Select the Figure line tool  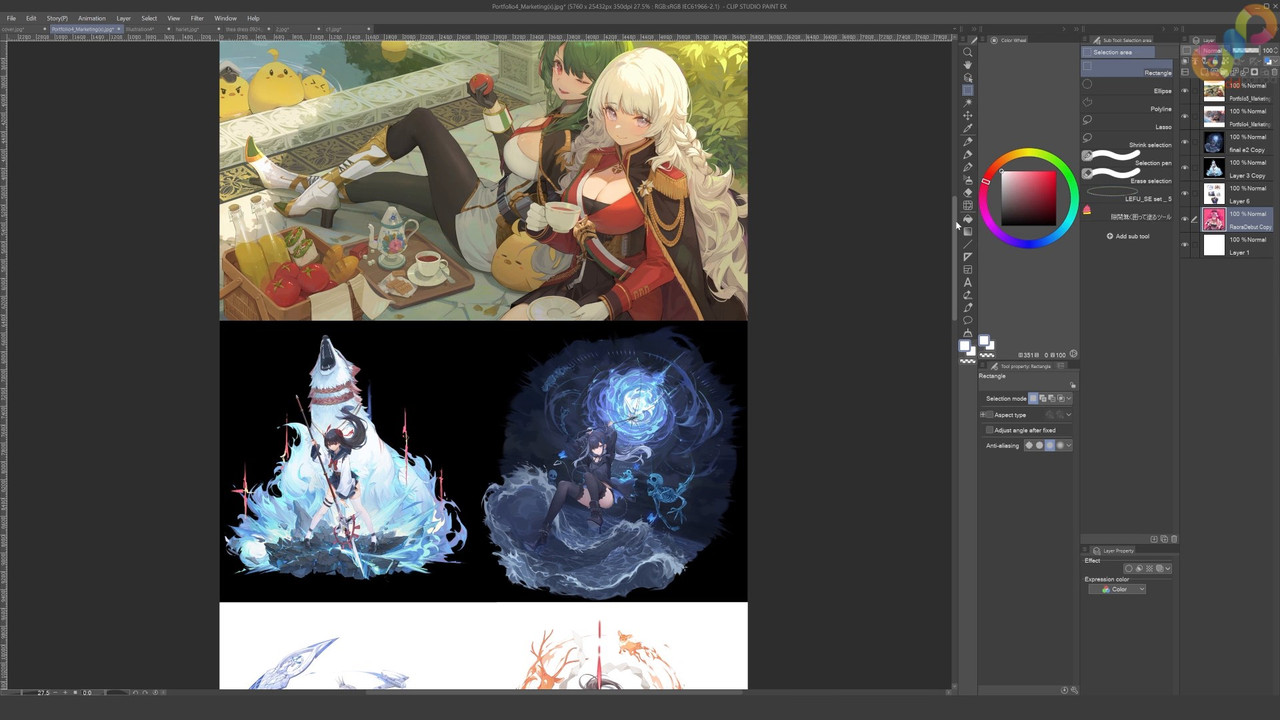967,244
